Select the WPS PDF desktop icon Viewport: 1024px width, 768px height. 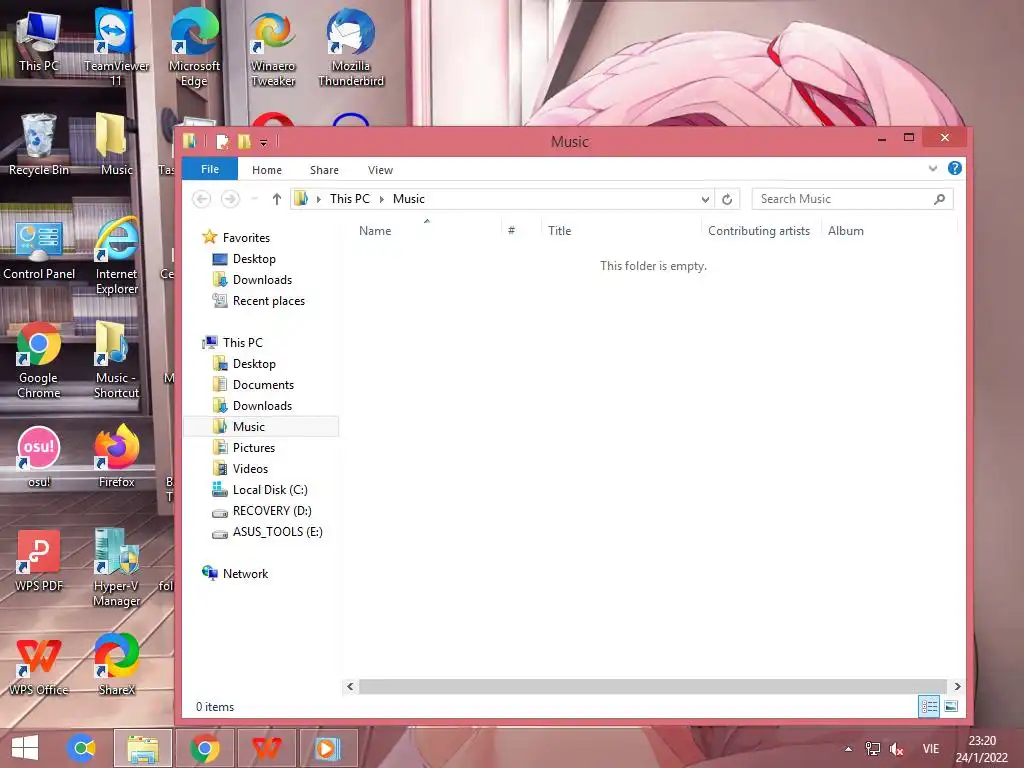[x=39, y=562]
